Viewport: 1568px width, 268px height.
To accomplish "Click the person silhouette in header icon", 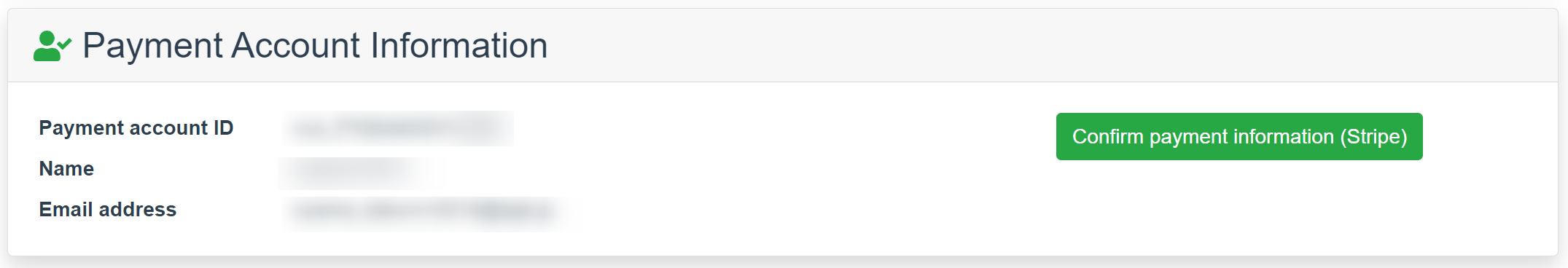I will point(47,47).
